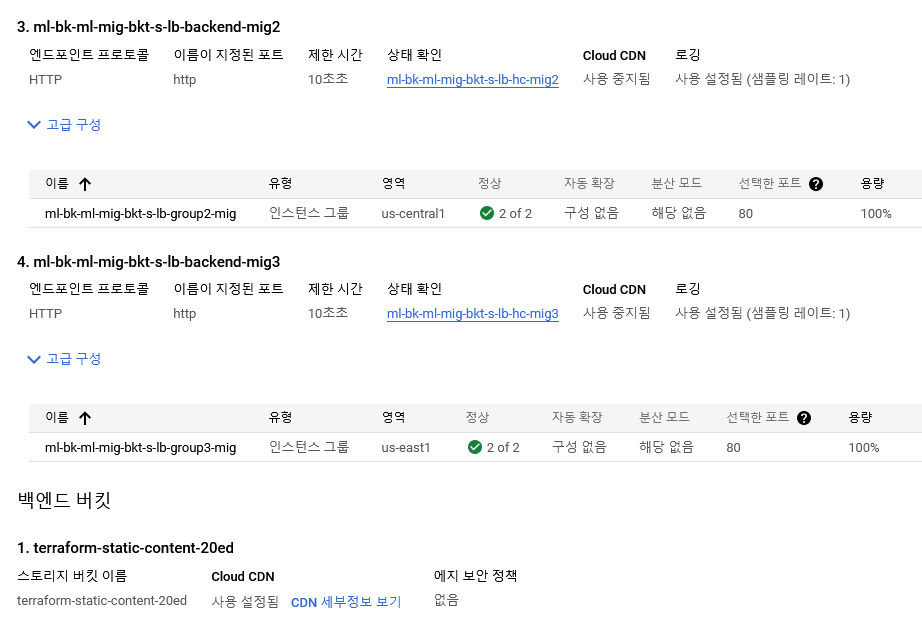This screenshot has width=922, height=628.
Task: Click the sort arrow beside 이름 in mig3 table
Action: pos(84,418)
